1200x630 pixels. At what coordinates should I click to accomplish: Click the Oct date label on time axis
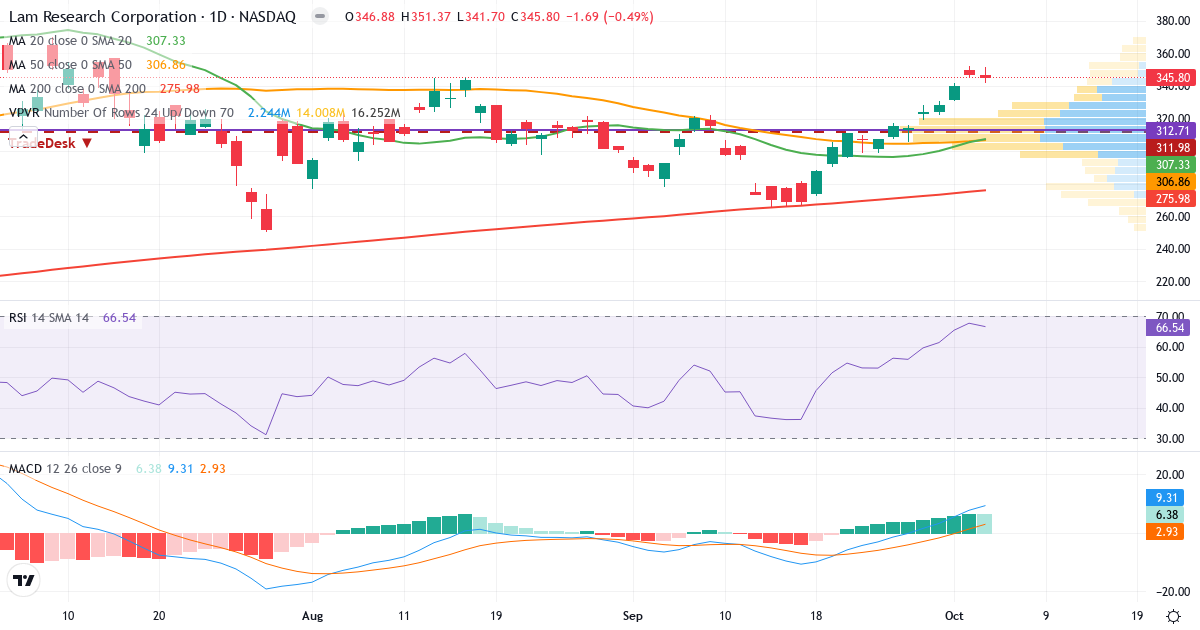(953, 616)
